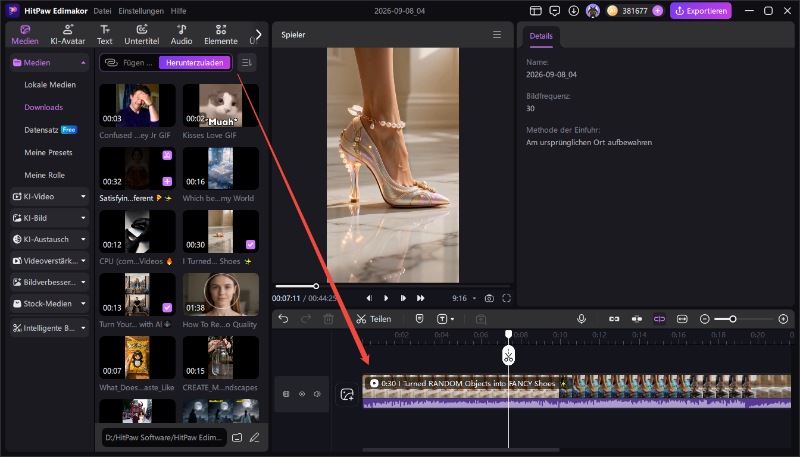Screen dimensions: 800x457
Task: Add Satisfyin...ferent clip with plus icon
Action: click(167, 181)
